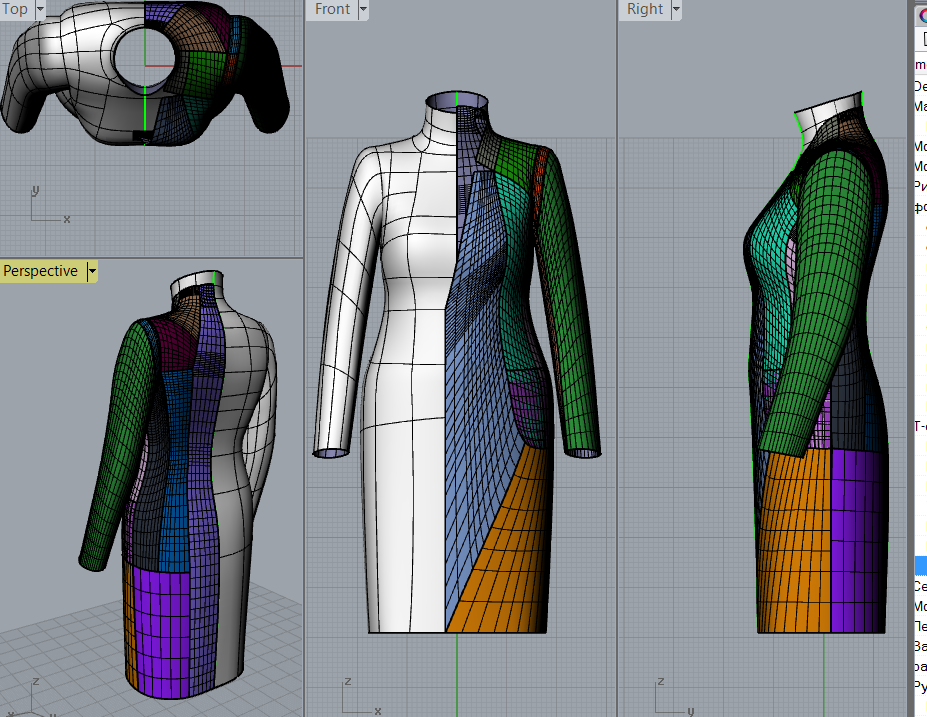Click the neck opening in Top viewport

point(145,55)
